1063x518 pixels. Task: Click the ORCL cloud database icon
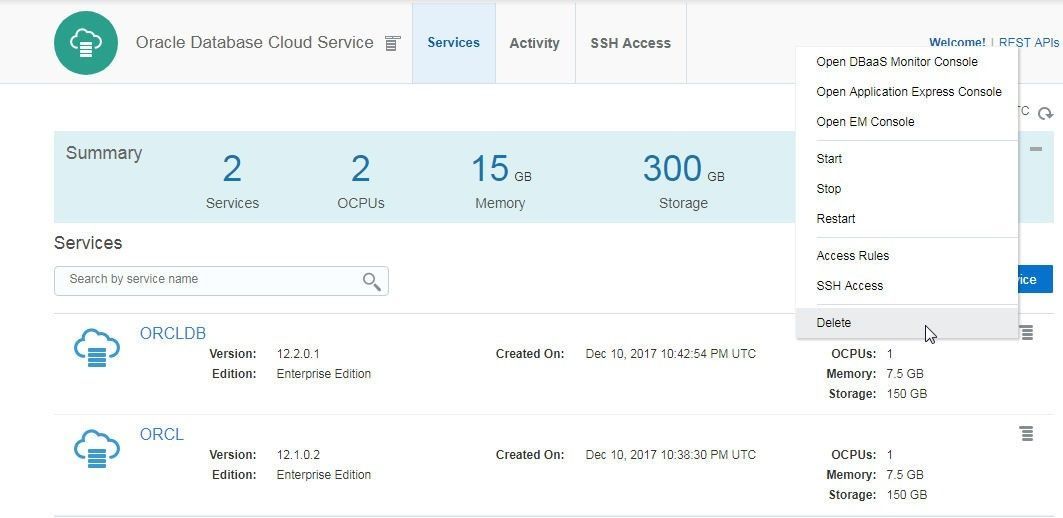(x=97, y=448)
